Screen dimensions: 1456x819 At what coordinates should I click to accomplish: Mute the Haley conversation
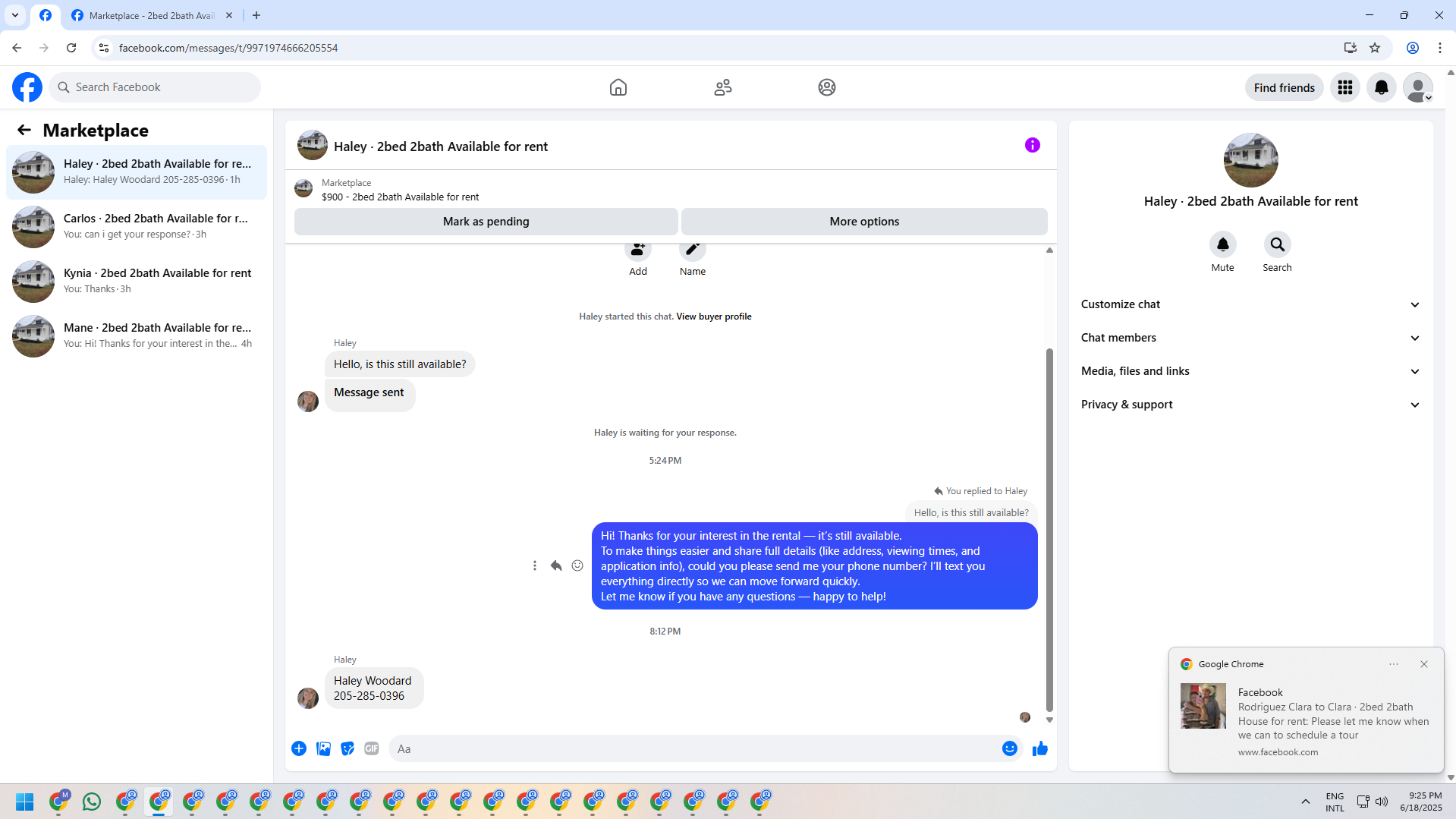click(x=1223, y=244)
